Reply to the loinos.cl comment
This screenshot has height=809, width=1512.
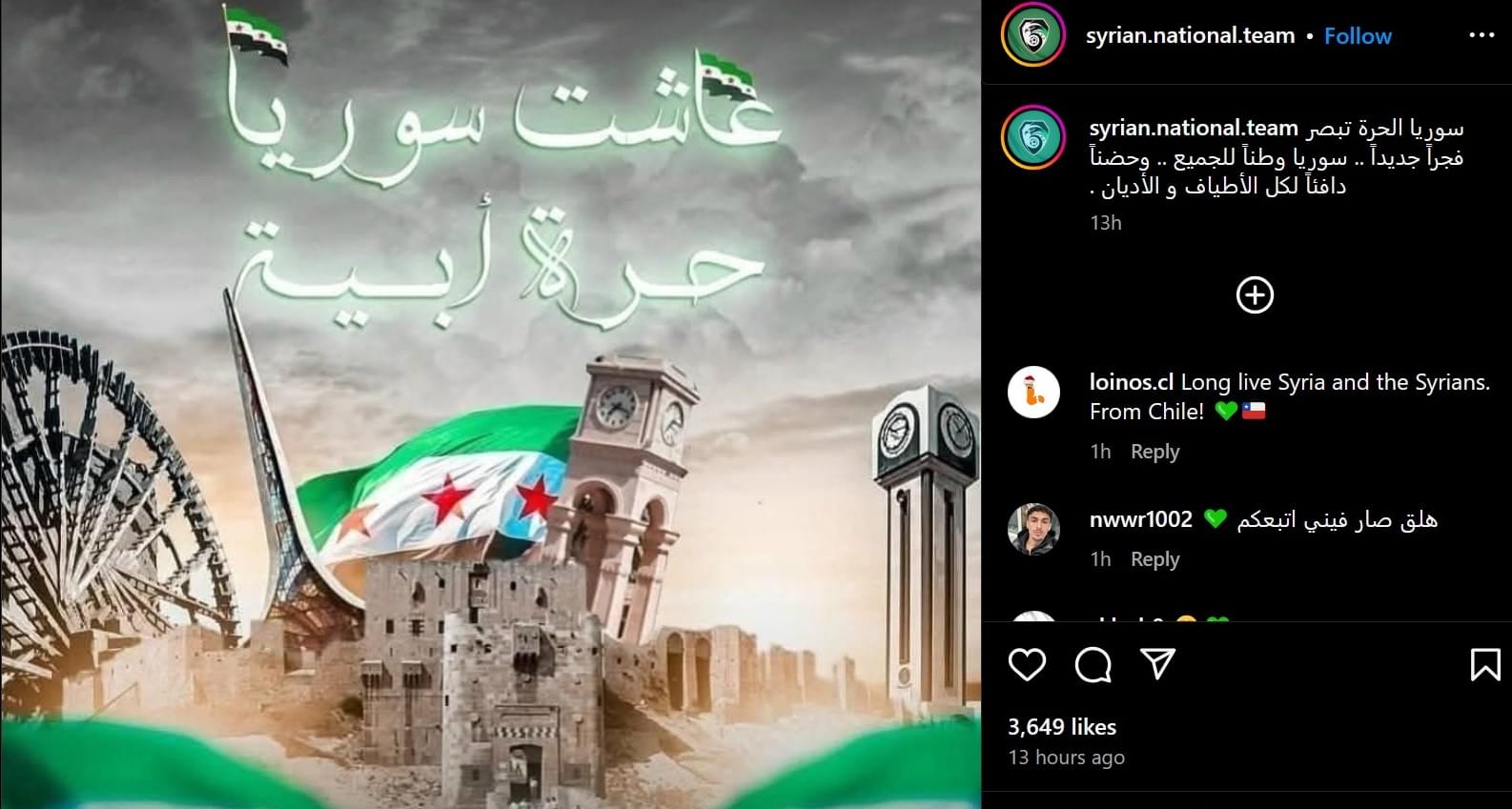1154,452
